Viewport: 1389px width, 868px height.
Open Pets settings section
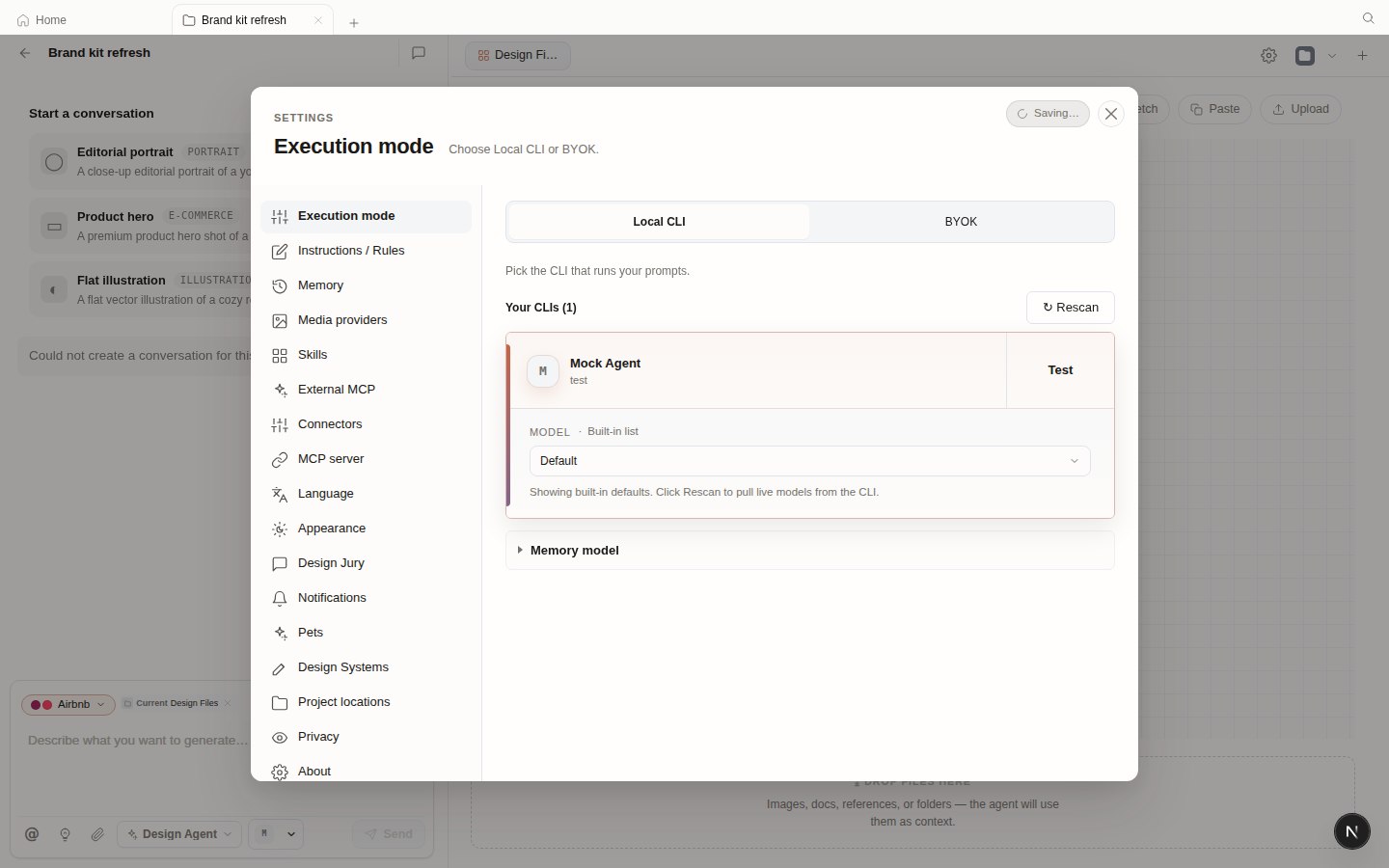(366, 633)
